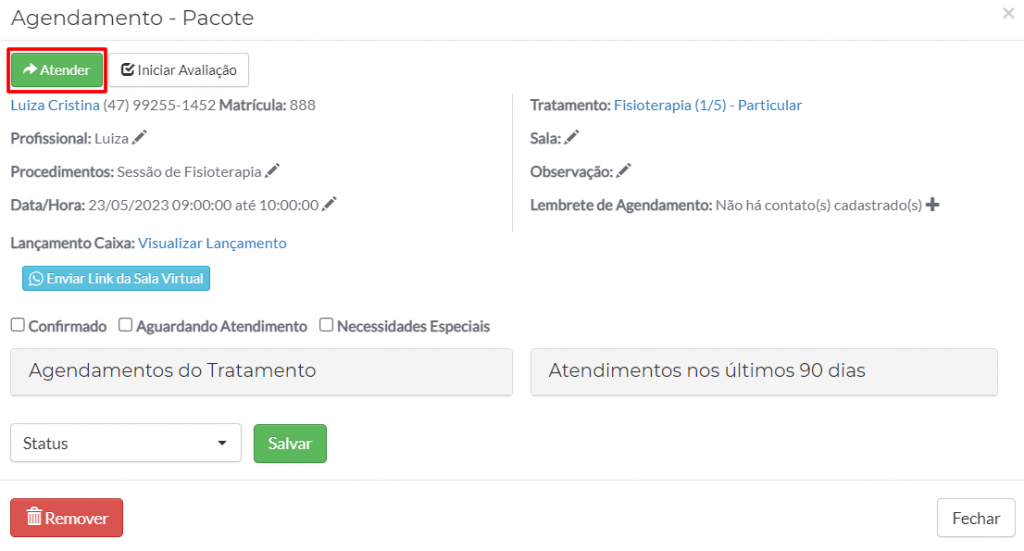Check the Necessidades Especiais box

pyautogui.click(x=326, y=325)
